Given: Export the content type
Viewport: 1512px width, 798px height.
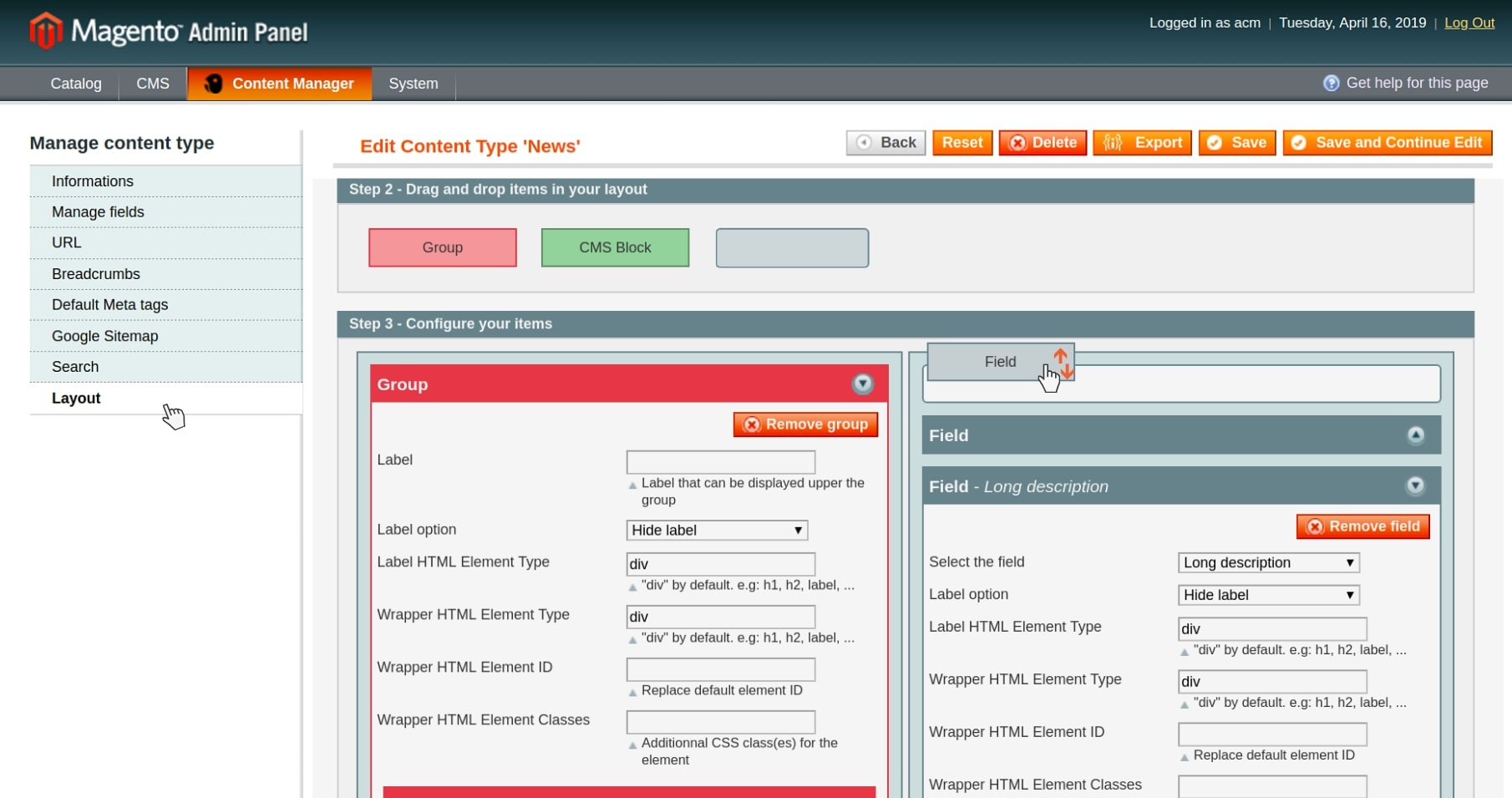Looking at the screenshot, I should pyautogui.click(x=1141, y=143).
